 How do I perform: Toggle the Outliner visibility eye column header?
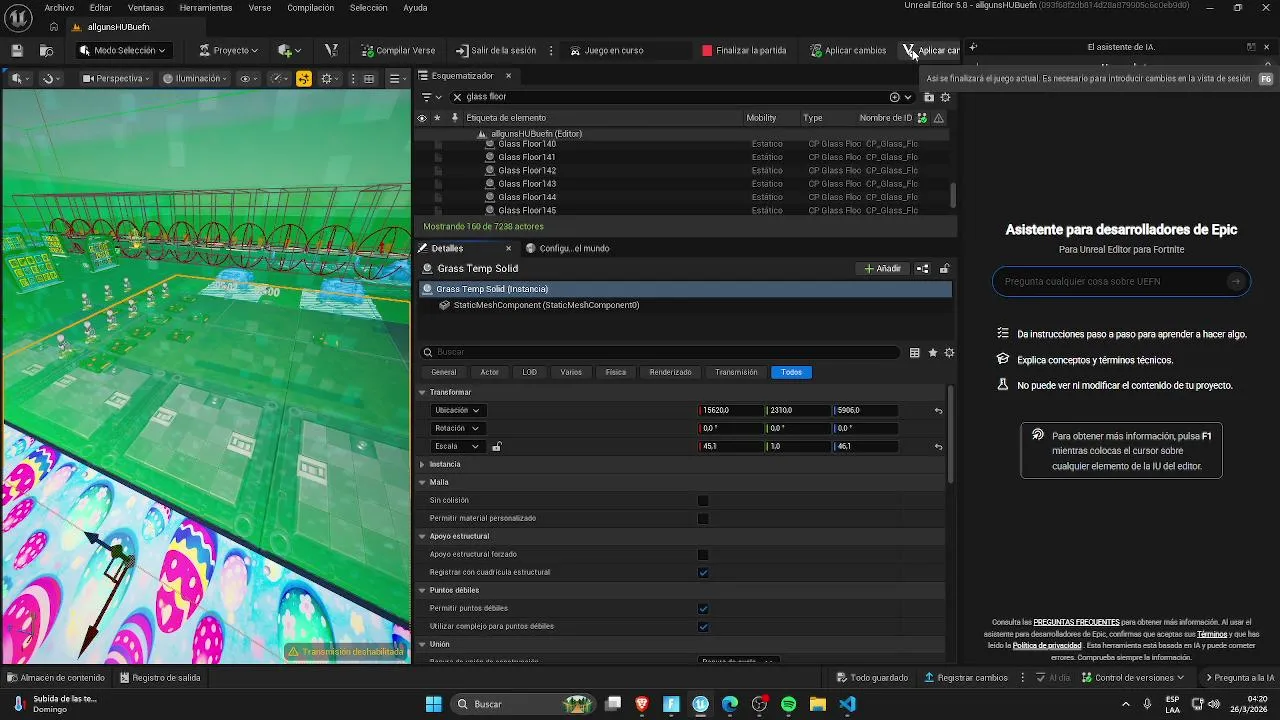[x=422, y=118]
